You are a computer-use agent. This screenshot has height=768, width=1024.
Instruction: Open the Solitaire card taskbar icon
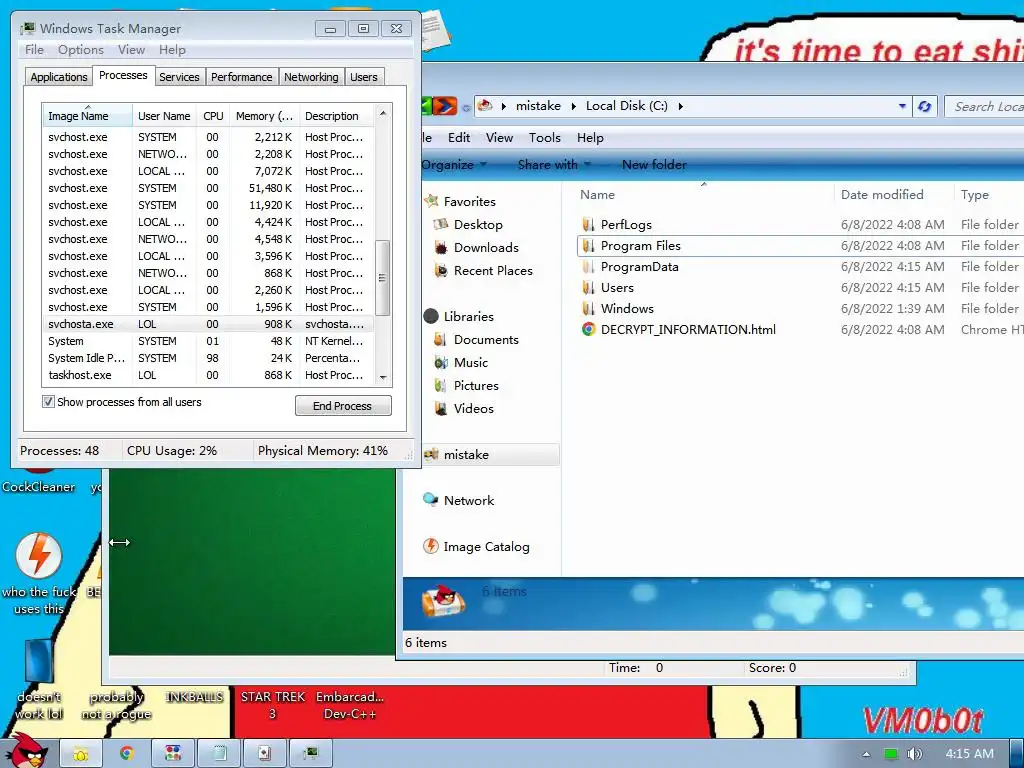[264, 754]
